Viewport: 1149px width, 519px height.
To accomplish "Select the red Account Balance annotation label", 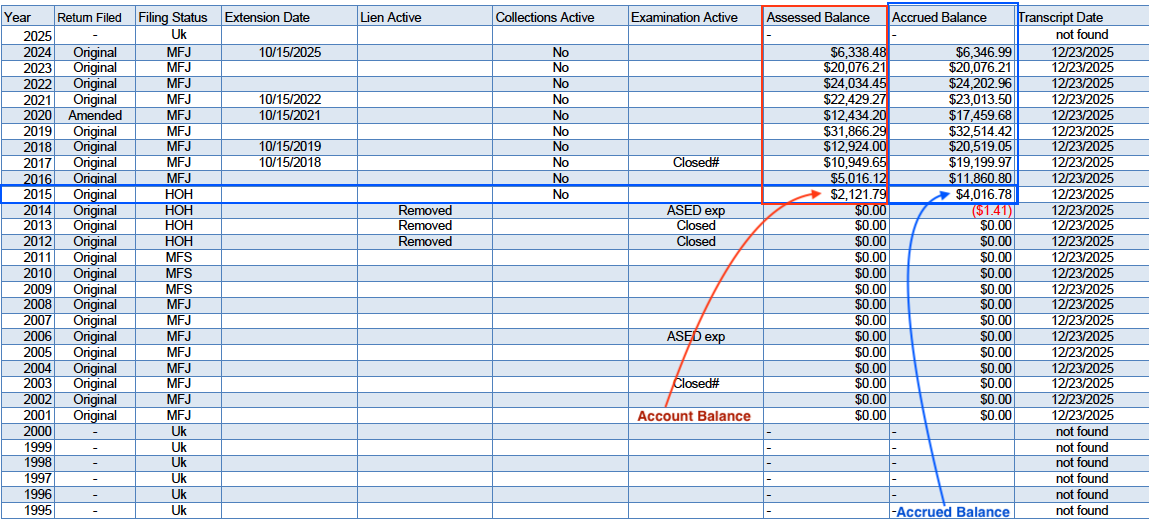I will click(694, 416).
